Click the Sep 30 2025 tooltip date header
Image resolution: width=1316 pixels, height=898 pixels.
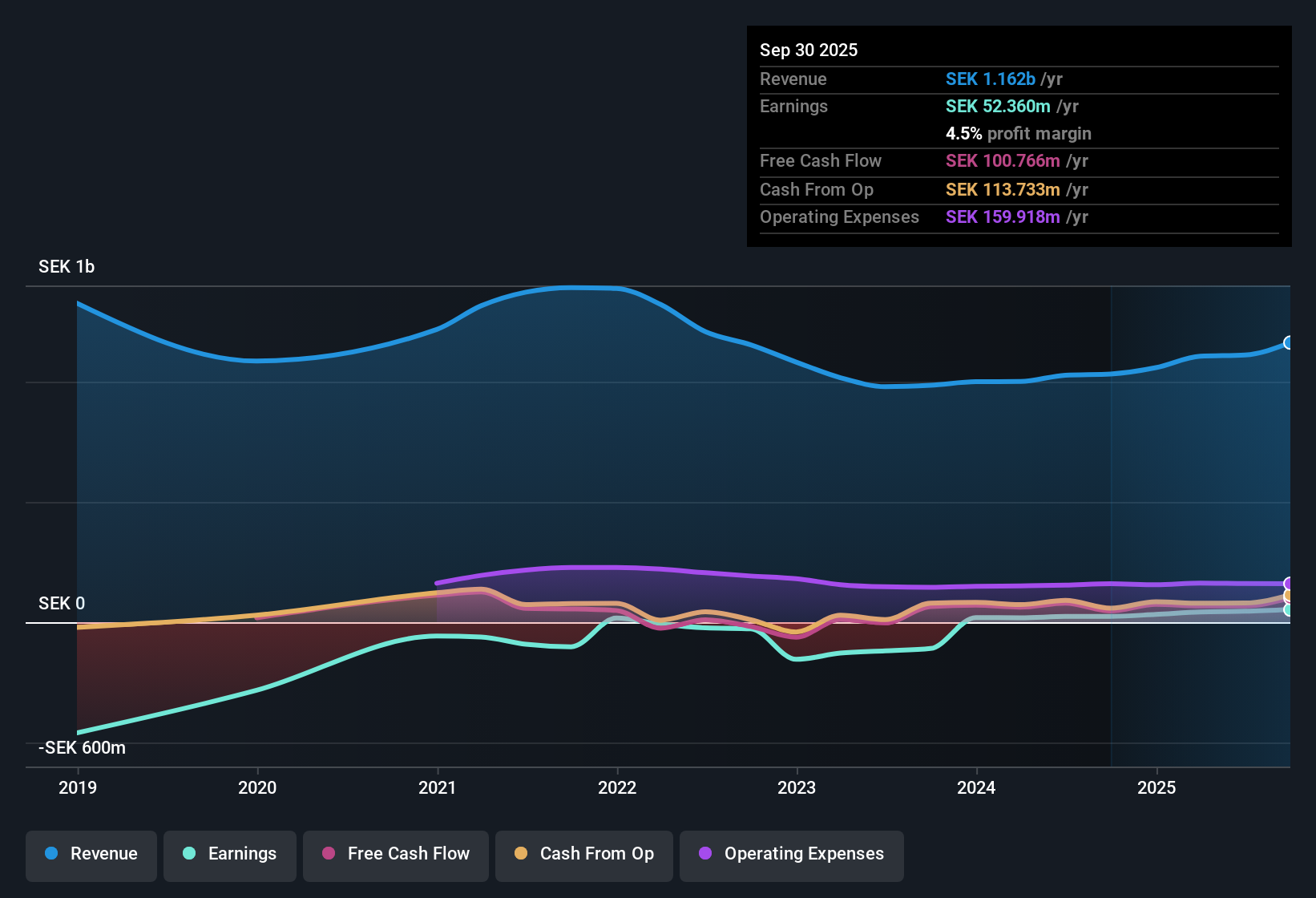click(x=809, y=50)
